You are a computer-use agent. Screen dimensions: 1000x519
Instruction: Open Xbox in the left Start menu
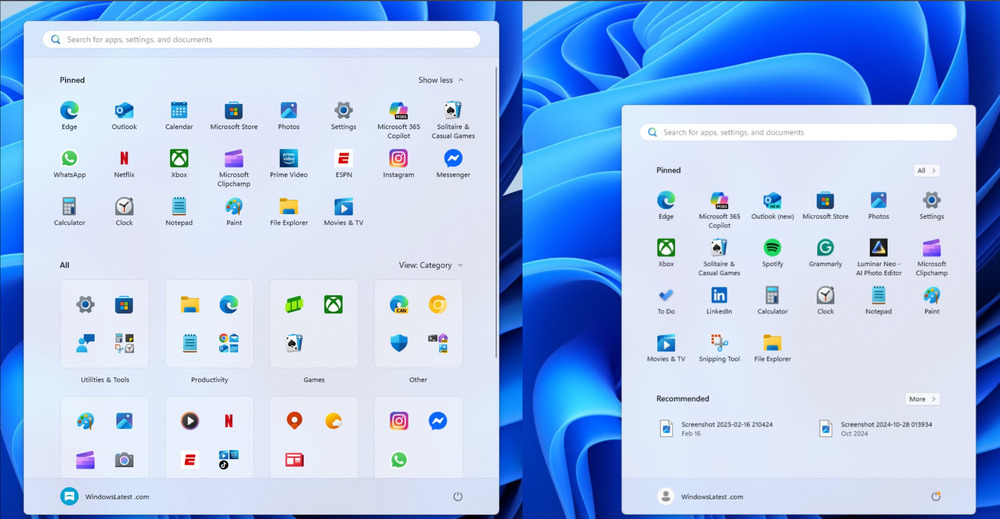(179, 163)
